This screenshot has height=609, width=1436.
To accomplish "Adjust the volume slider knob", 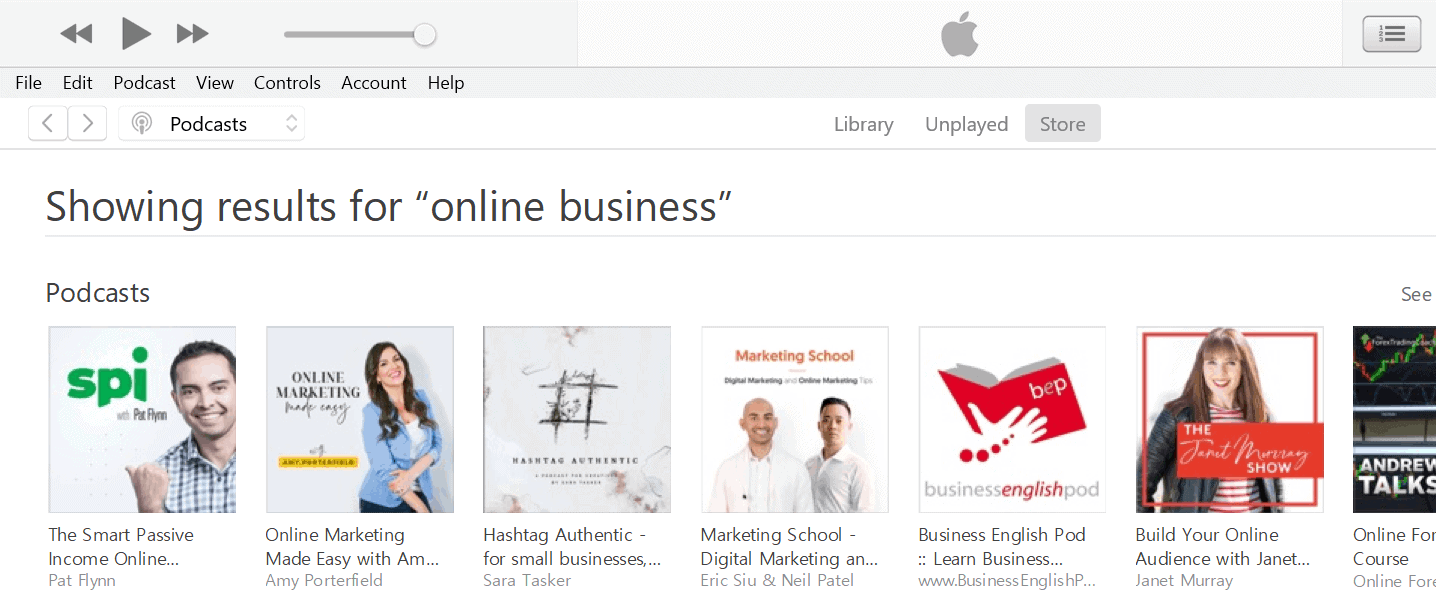I will pyautogui.click(x=425, y=35).
